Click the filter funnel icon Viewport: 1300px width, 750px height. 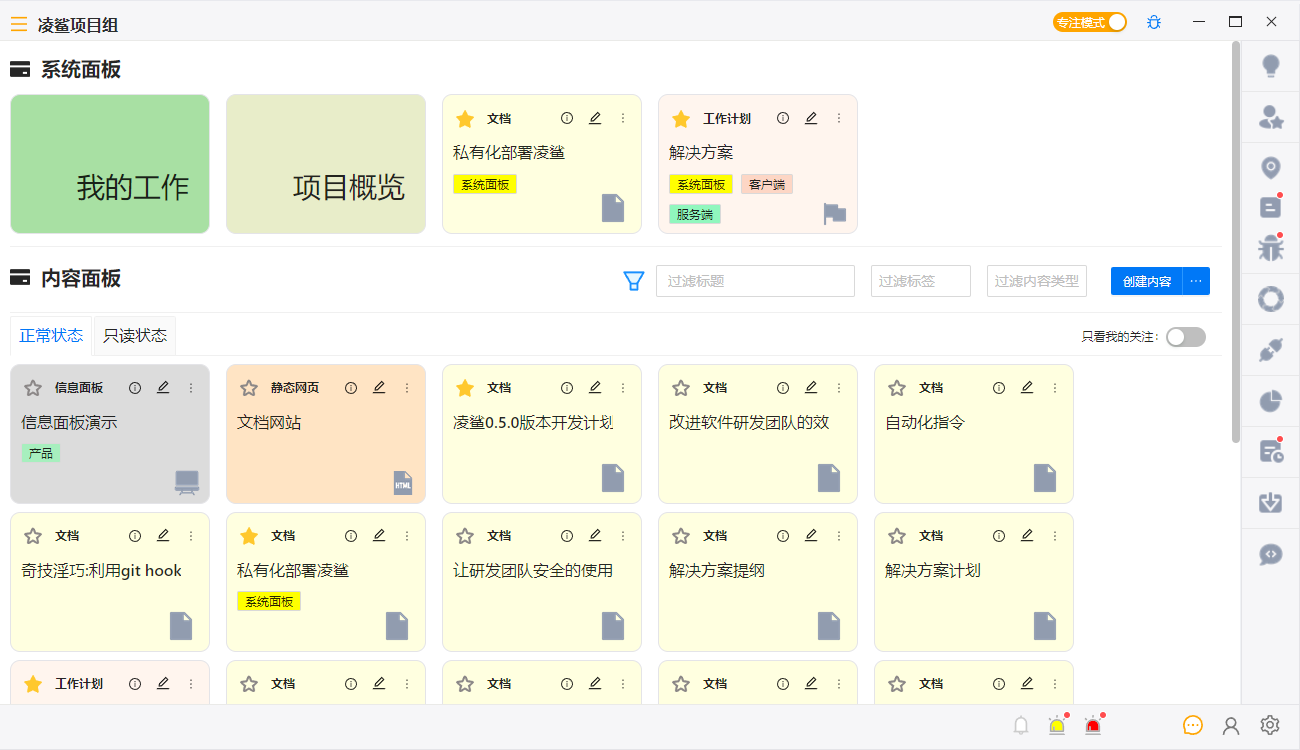(x=633, y=281)
